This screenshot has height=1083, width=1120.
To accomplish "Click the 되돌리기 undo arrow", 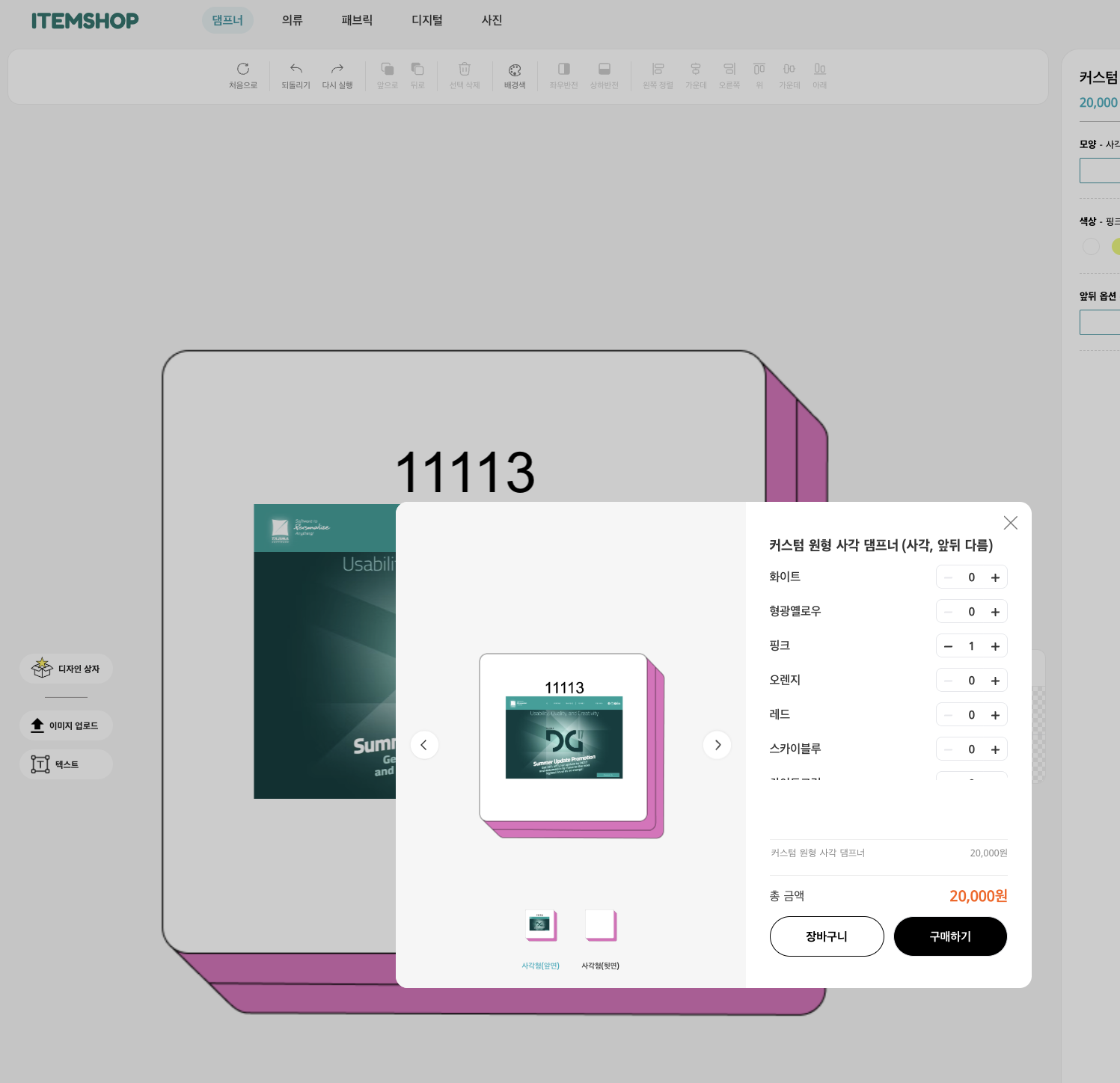I will (x=296, y=70).
